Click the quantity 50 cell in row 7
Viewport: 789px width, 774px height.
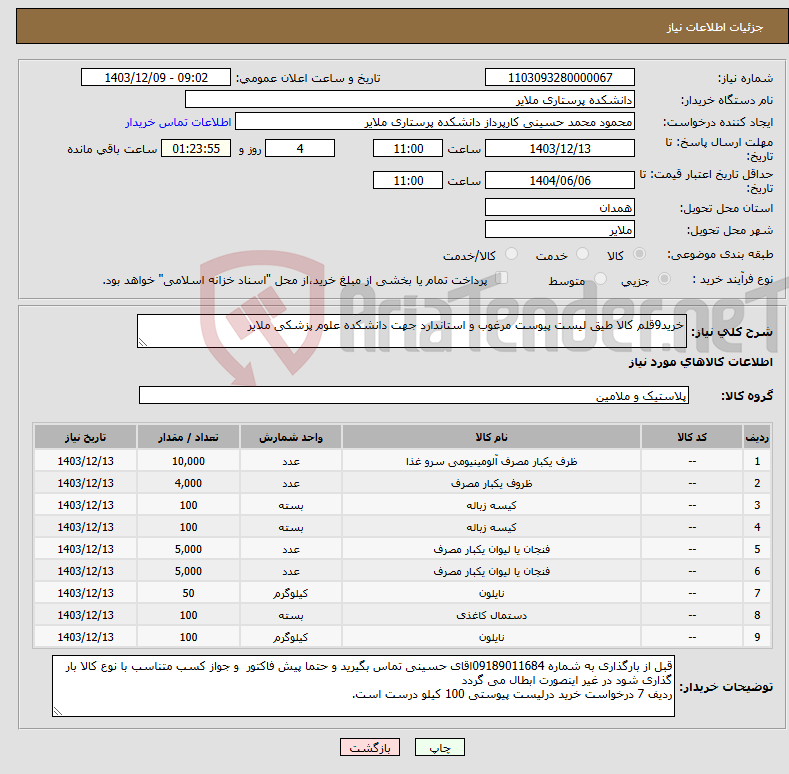(x=188, y=593)
